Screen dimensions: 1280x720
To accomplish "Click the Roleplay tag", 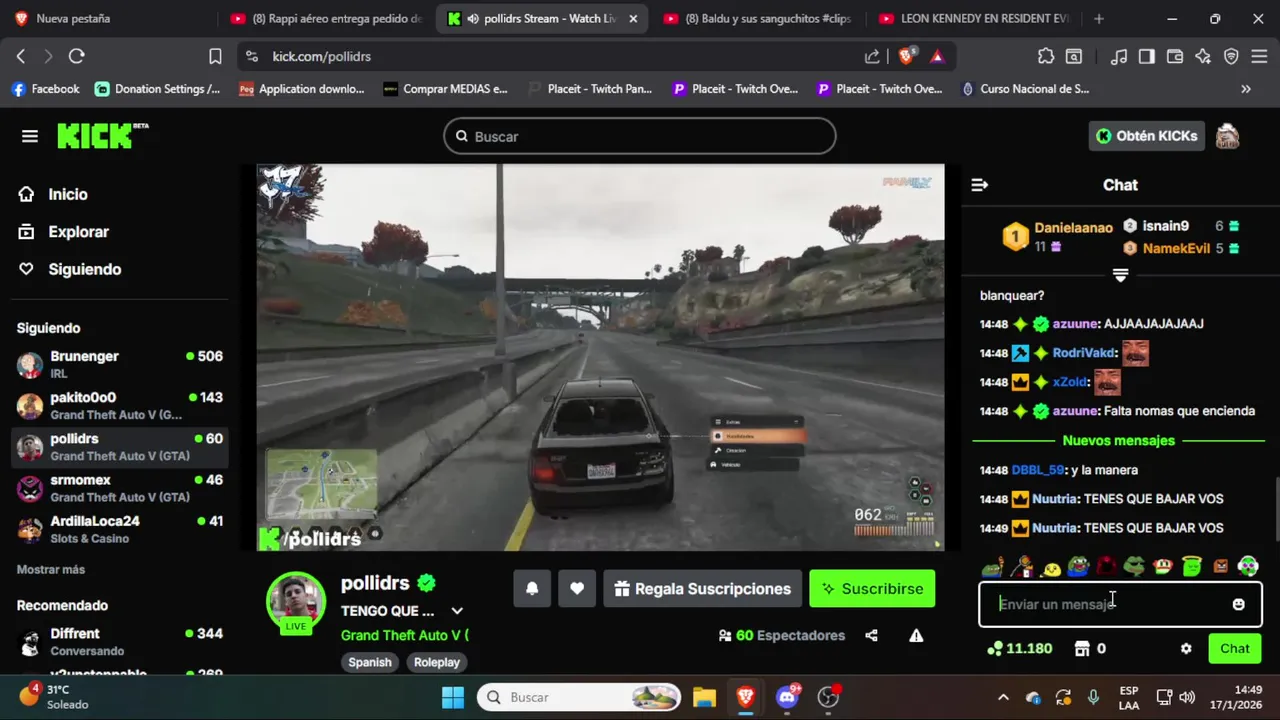I will [x=437, y=662].
